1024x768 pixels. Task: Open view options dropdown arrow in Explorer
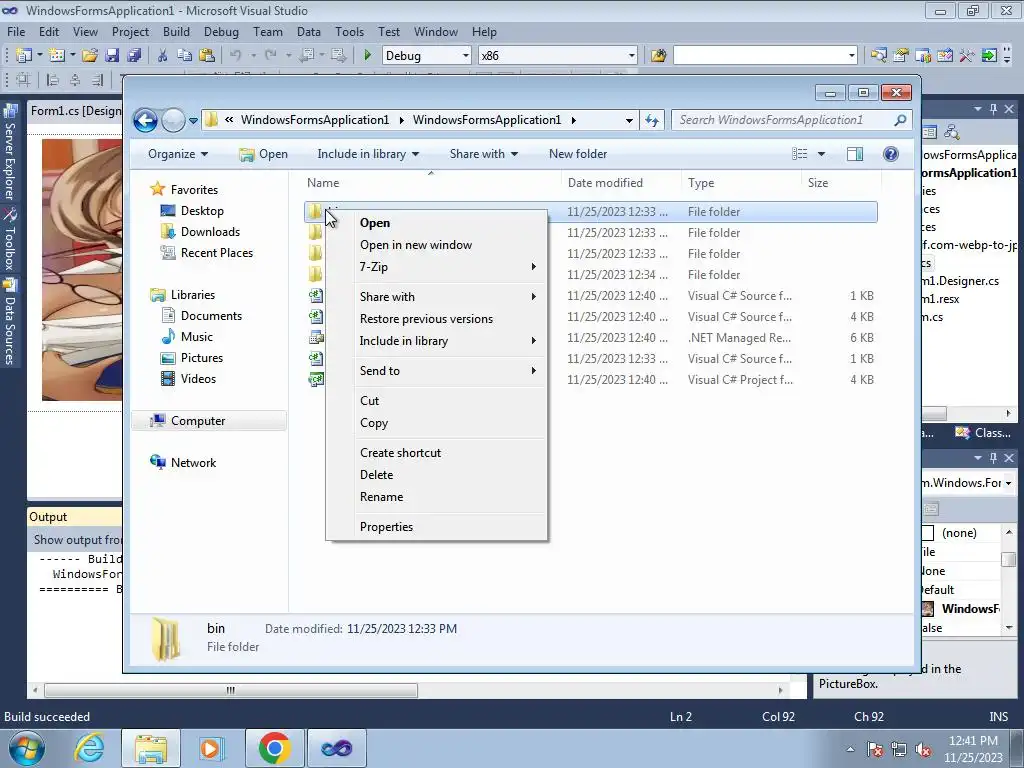tap(822, 154)
